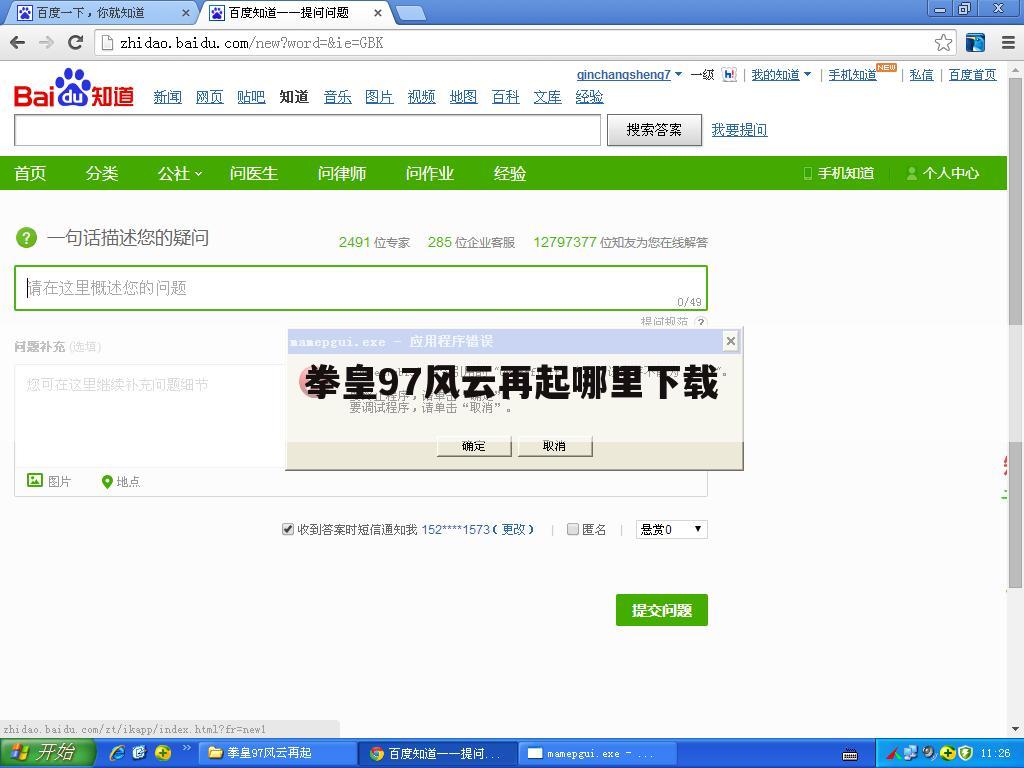
Task: Click the 图片 image insert icon
Action: (x=35, y=481)
